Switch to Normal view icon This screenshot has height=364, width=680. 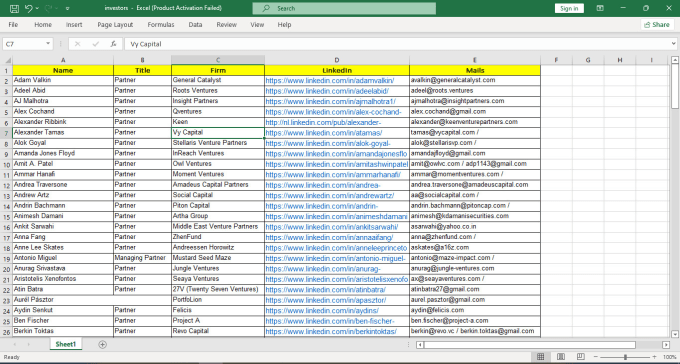[x=540, y=357]
